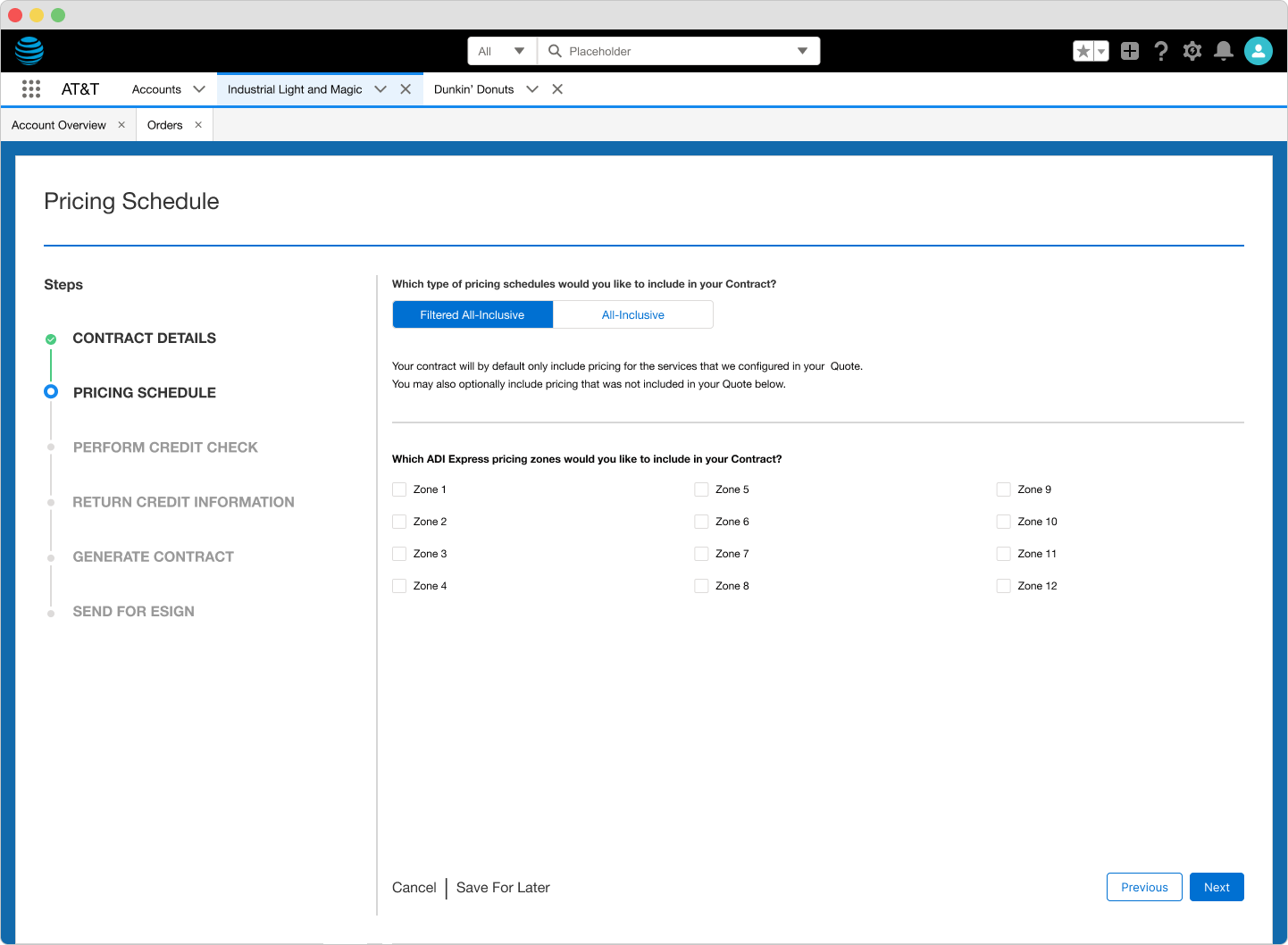Viewport: 1288px width, 945px height.
Task: Enable the Zone 10 checkbox
Action: pyautogui.click(x=1004, y=522)
